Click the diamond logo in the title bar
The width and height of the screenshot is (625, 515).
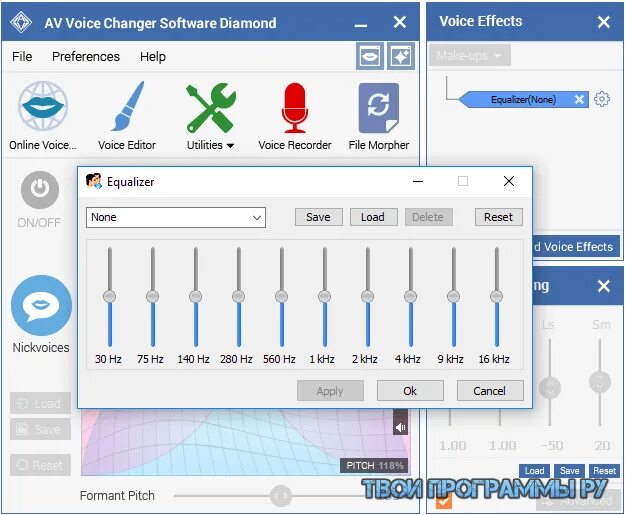click(21, 22)
